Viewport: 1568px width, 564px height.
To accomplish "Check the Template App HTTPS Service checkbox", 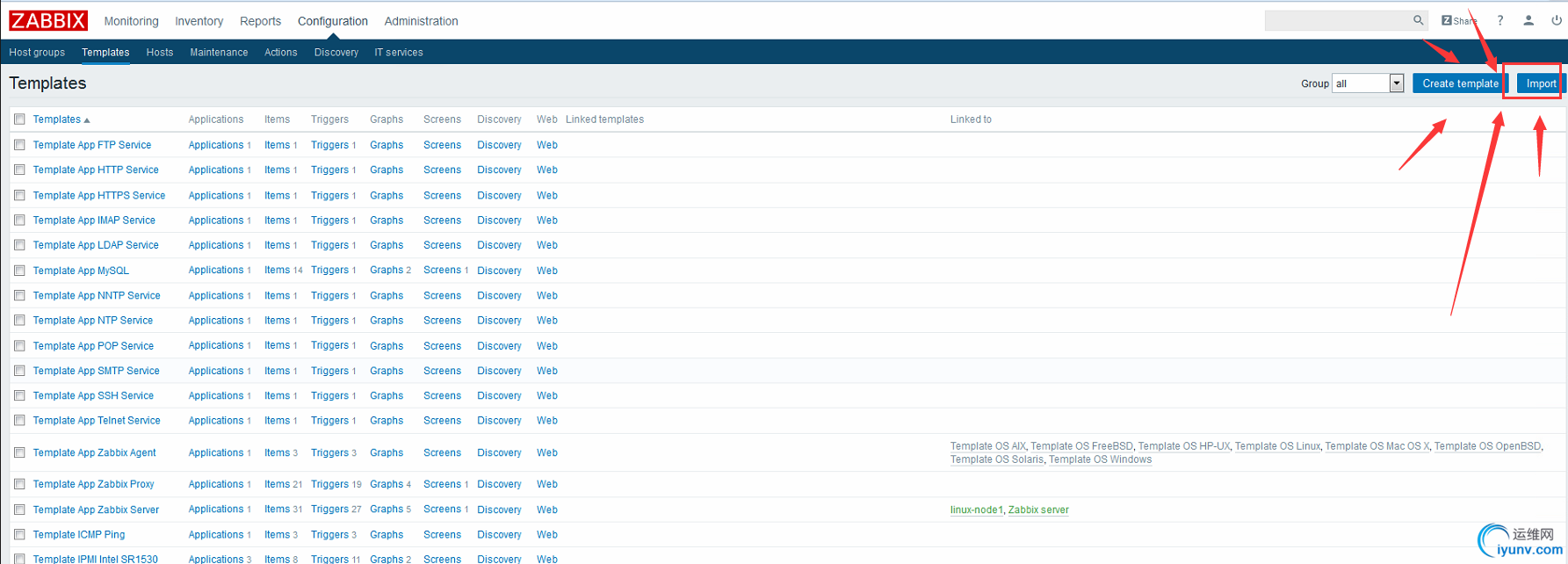I will click(x=19, y=195).
